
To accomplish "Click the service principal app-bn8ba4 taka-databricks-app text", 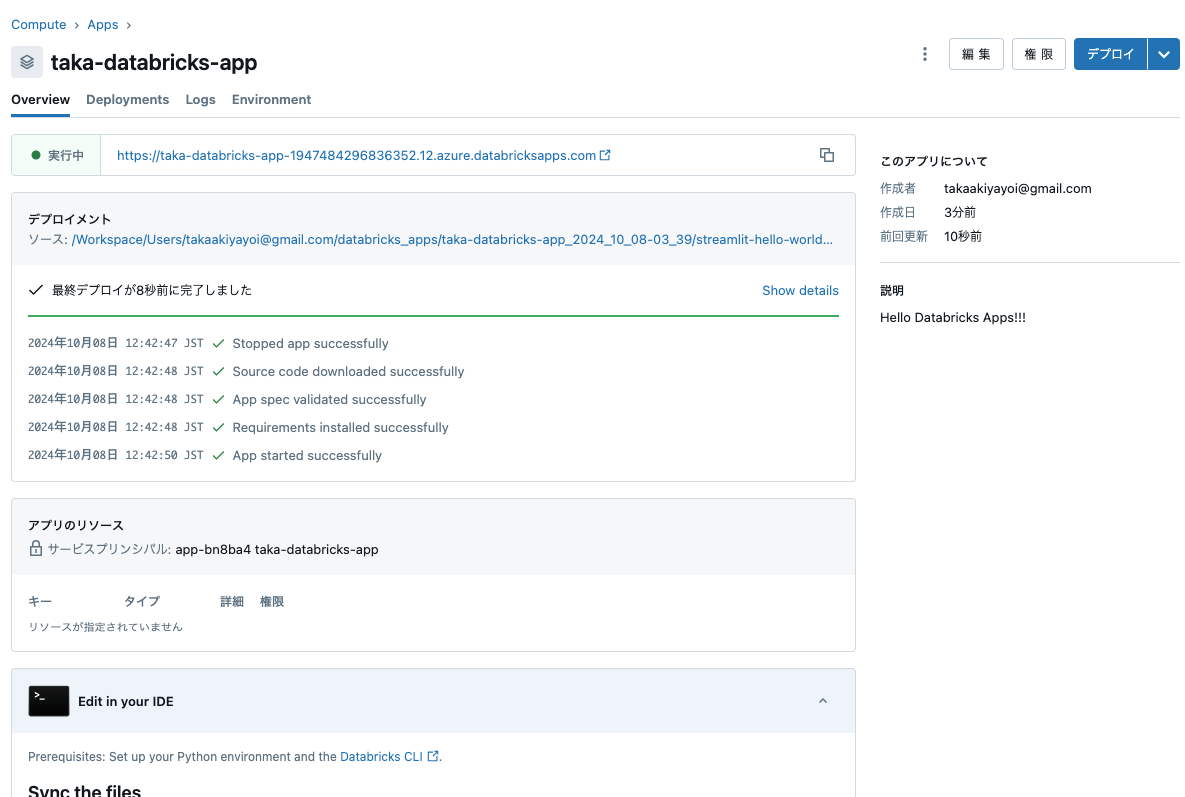I will tap(277, 549).
